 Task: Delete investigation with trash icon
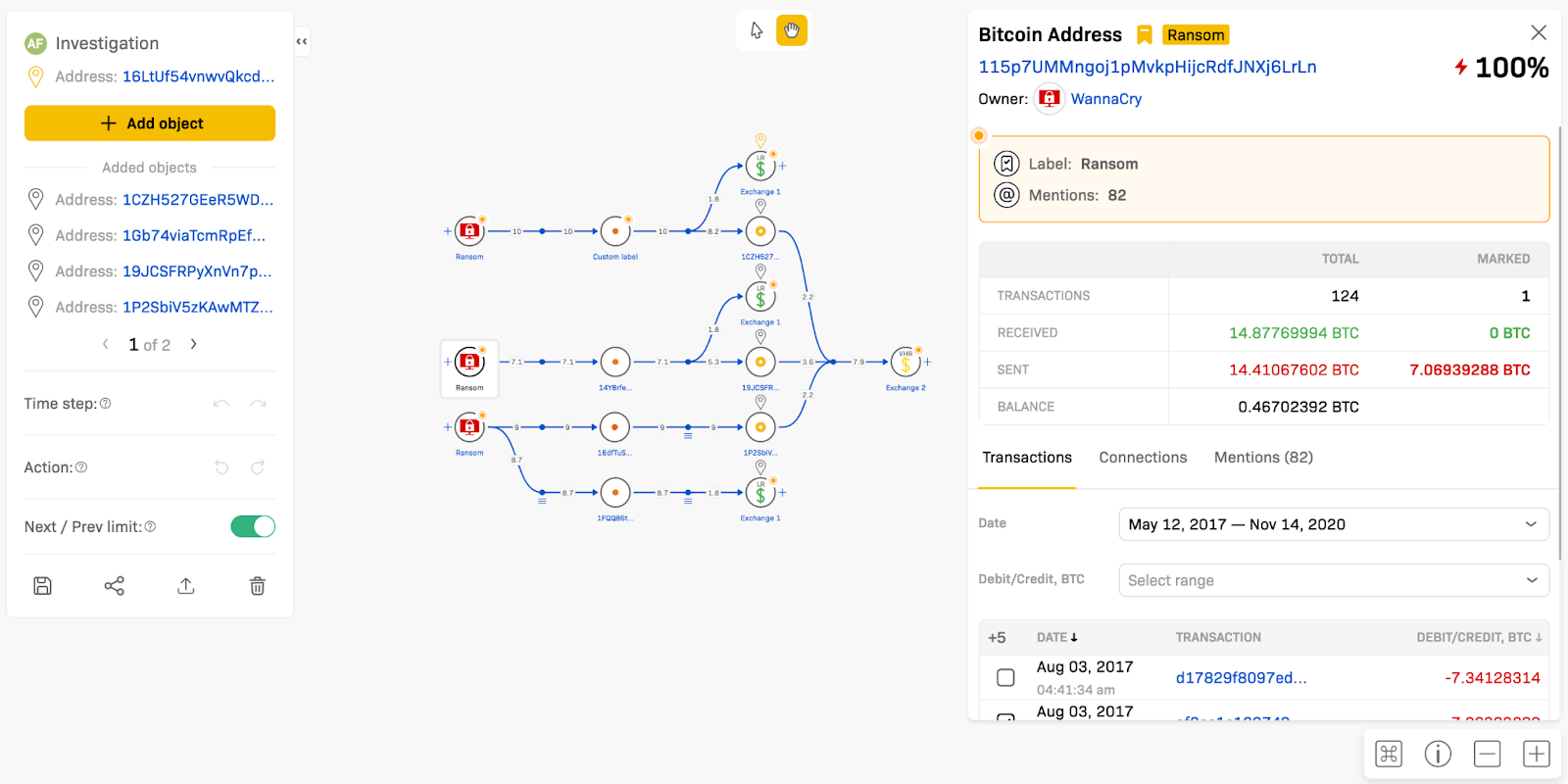(x=258, y=586)
